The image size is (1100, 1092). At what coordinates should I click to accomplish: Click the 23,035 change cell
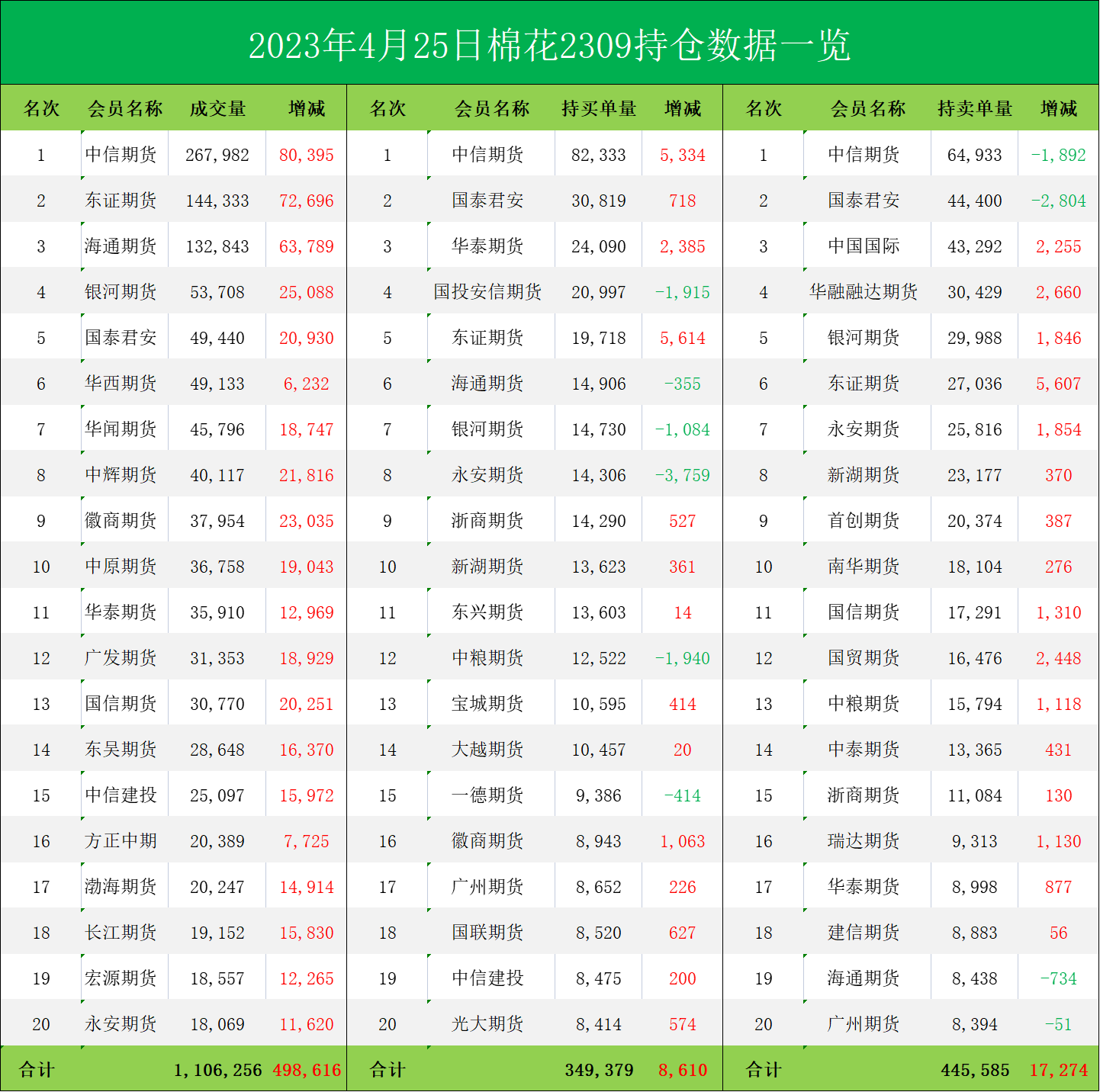(307, 521)
